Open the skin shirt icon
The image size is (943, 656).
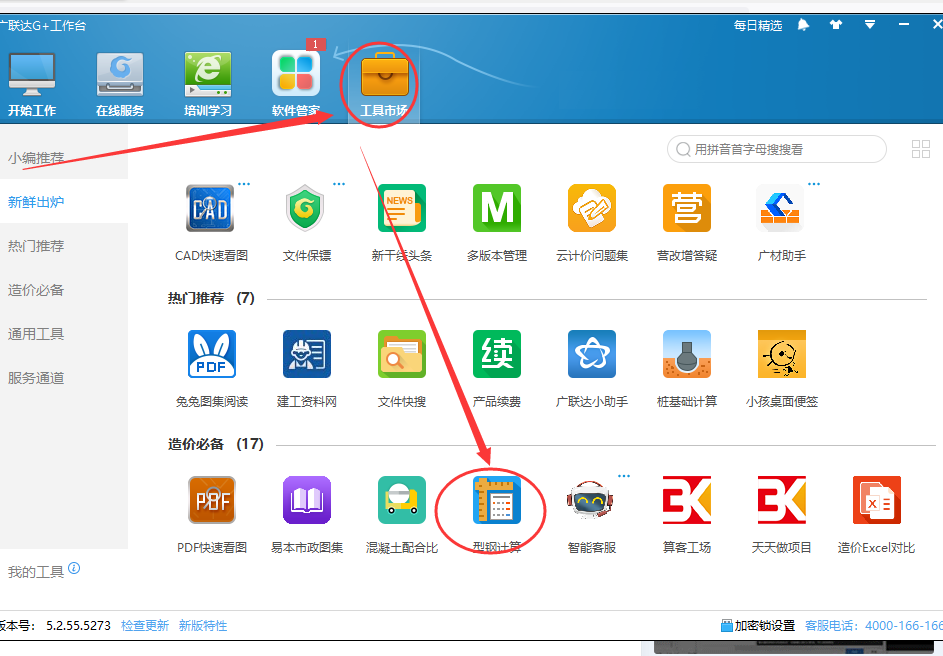pos(836,25)
